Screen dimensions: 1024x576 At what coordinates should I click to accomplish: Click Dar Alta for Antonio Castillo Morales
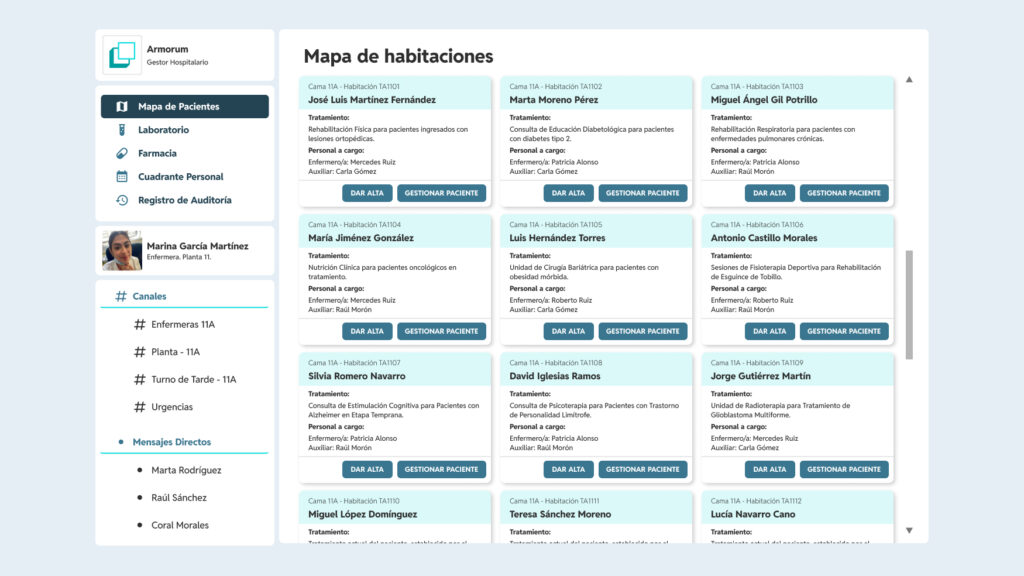pos(769,331)
